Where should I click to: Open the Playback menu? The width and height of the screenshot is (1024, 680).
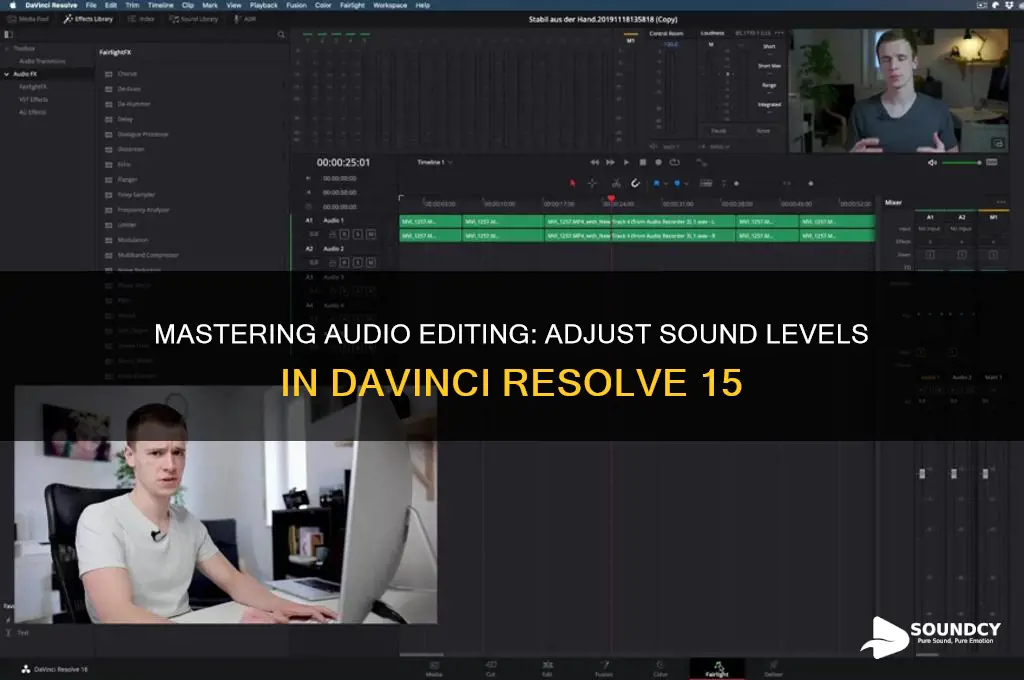pyautogui.click(x=264, y=5)
